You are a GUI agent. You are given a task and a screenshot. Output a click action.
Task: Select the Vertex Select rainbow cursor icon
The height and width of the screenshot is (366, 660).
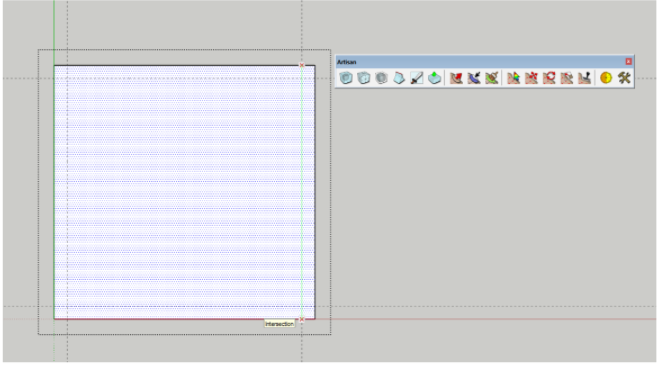tap(514, 78)
